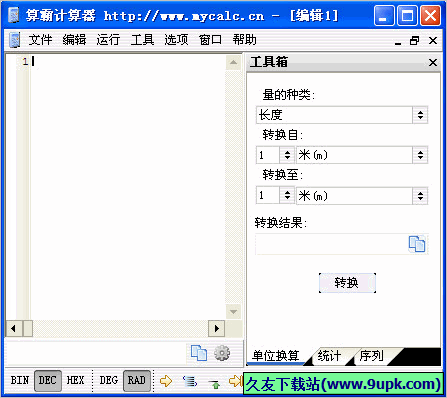447x398 pixels.
Task: Open the 工具 menu
Action: click(x=142, y=40)
